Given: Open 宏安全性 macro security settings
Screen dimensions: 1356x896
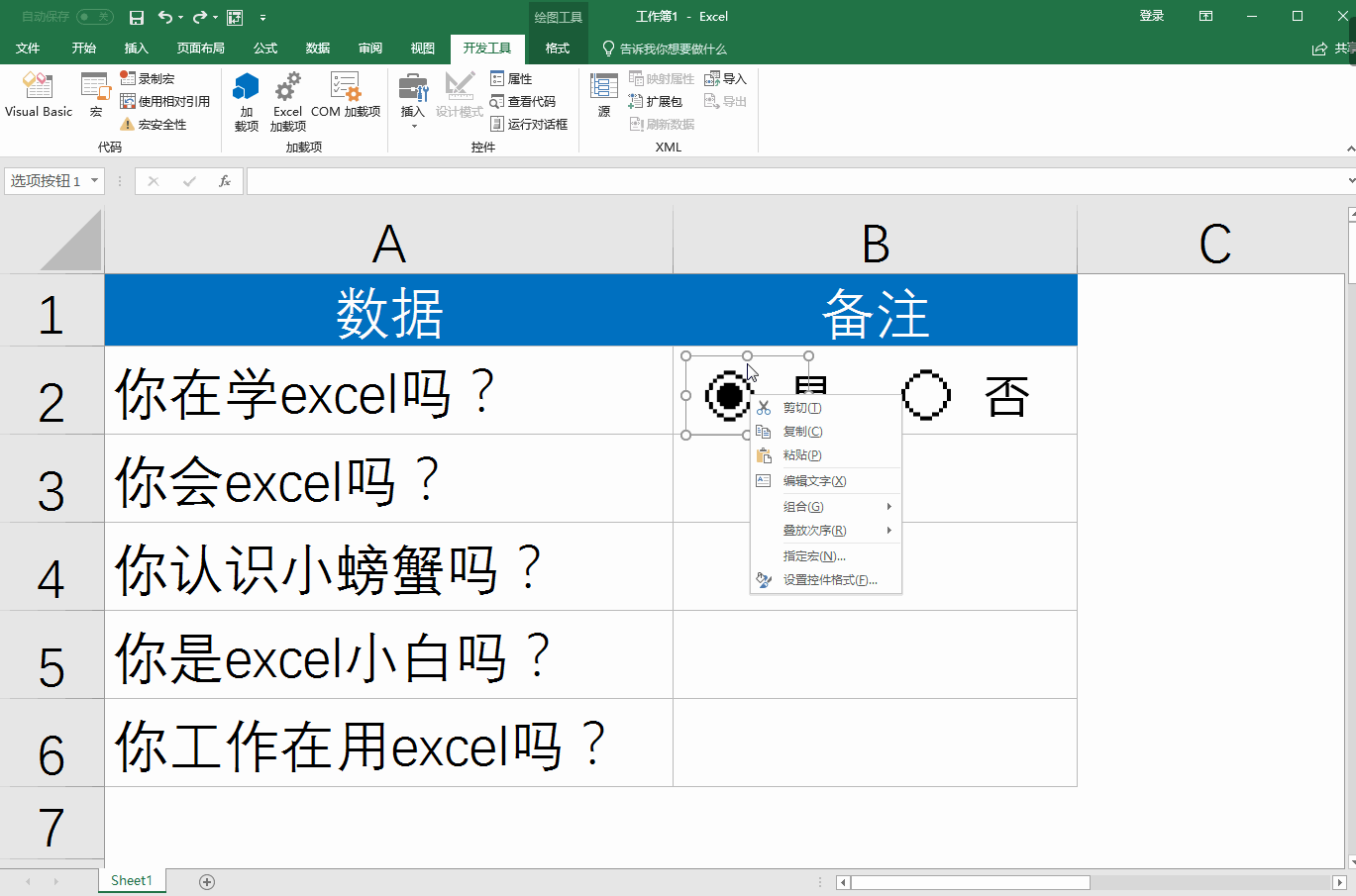Looking at the screenshot, I should coord(154,124).
